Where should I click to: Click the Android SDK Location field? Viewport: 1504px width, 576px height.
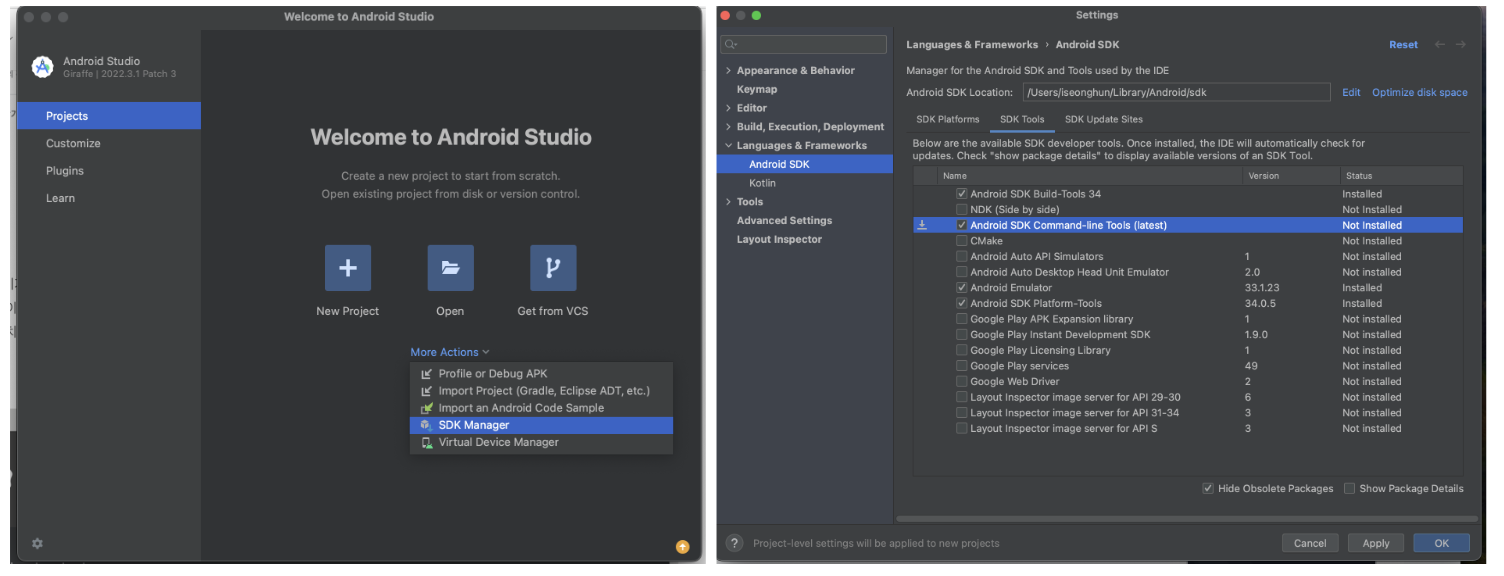point(1176,92)
